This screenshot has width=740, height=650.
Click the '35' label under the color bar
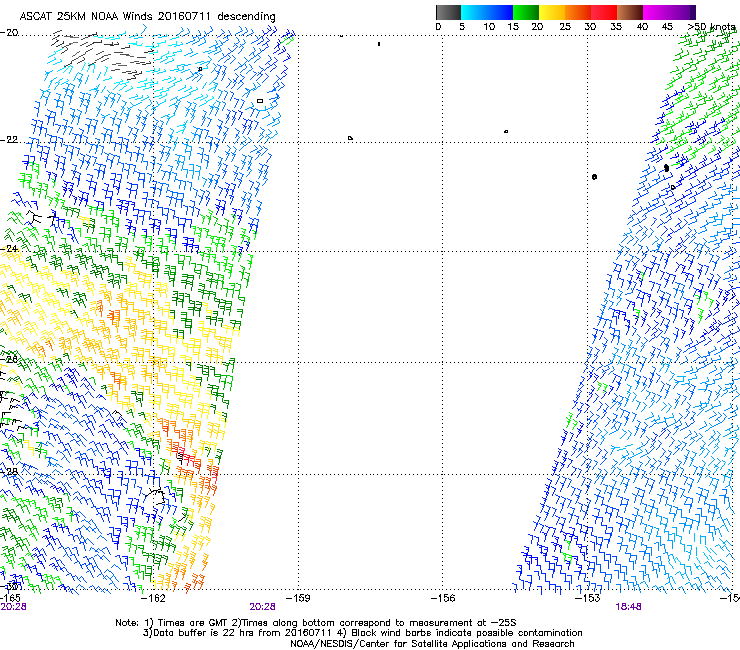[x=616, y=27]
